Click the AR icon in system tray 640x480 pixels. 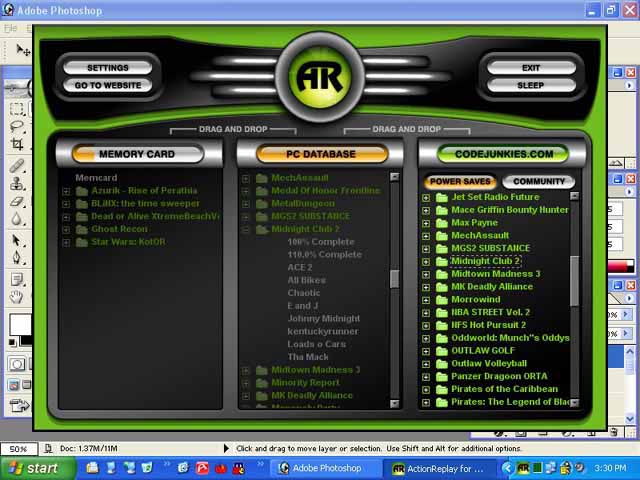[523, 468]
